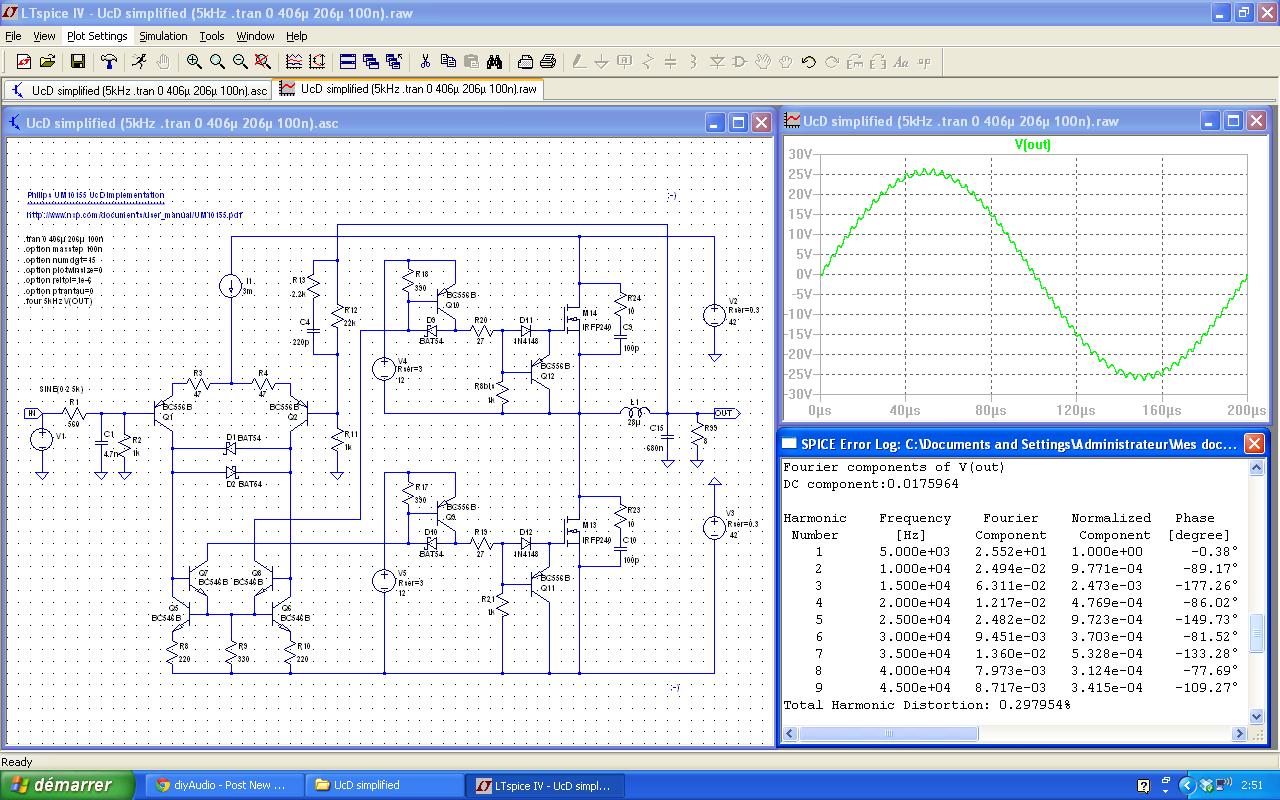
Task: Place a resistor from the toolbar
Action: [648, 62]
